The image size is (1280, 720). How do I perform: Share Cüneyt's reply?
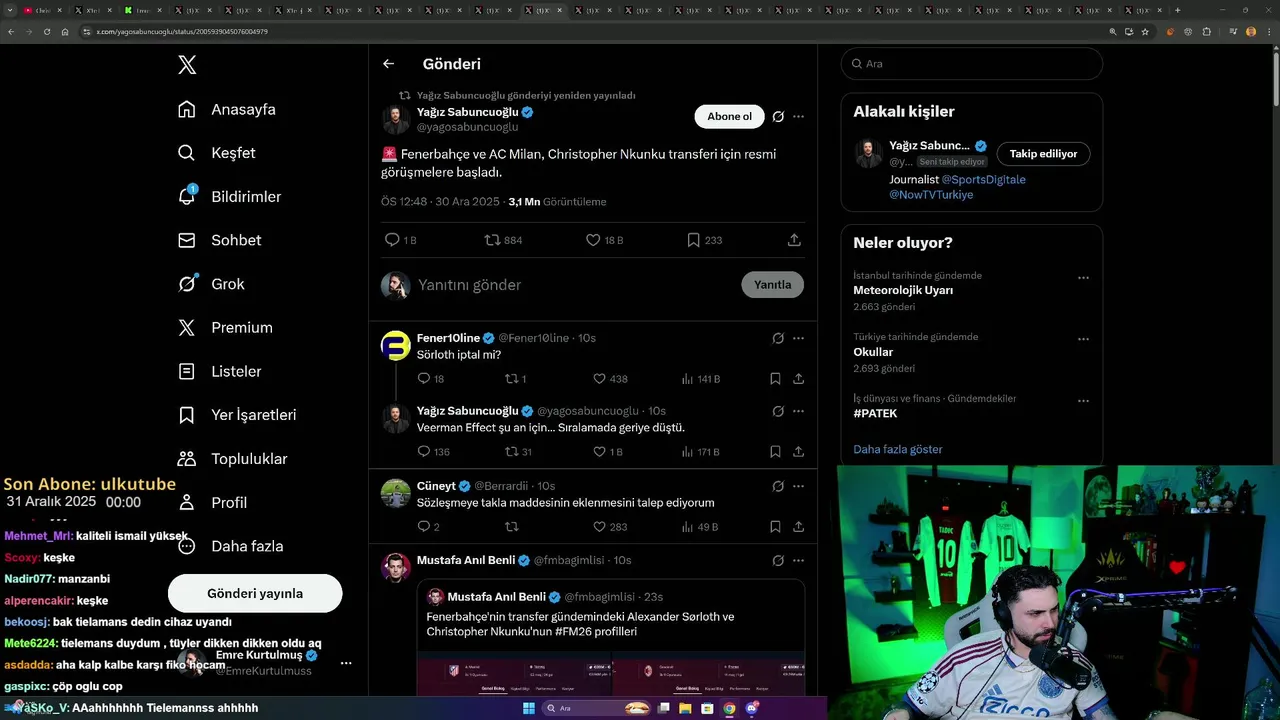(798, 527)
